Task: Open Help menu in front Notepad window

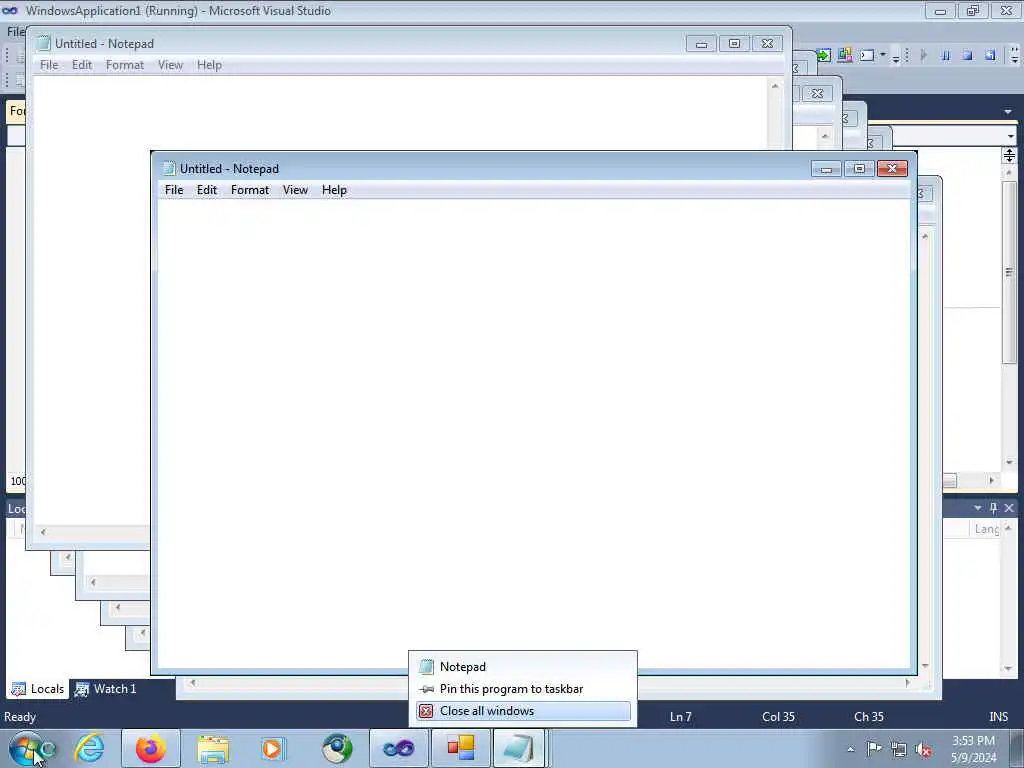Action: tap(334, 189)
